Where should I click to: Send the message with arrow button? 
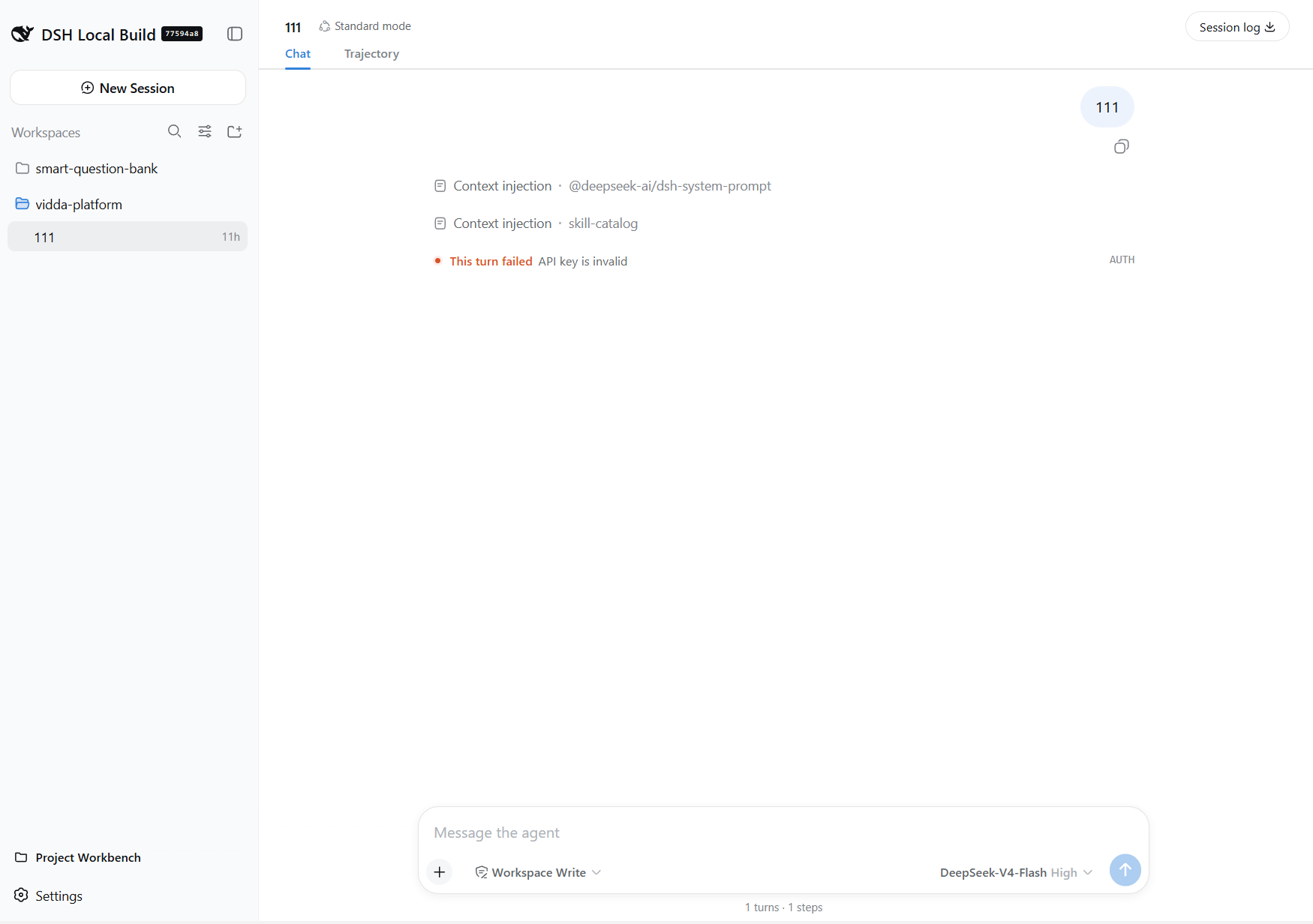point(1125,870)
